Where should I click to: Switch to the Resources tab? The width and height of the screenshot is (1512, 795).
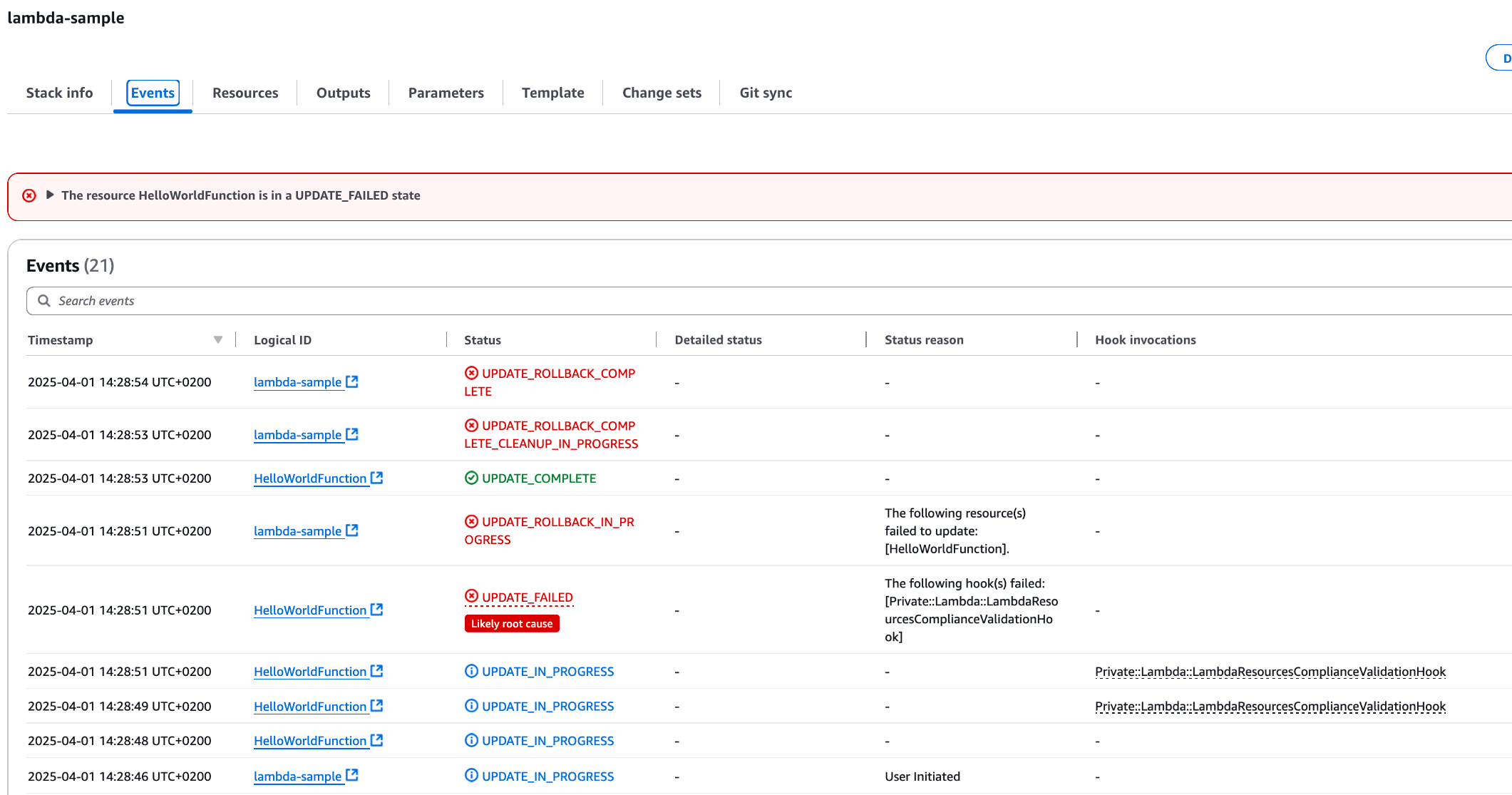(245, 93)
